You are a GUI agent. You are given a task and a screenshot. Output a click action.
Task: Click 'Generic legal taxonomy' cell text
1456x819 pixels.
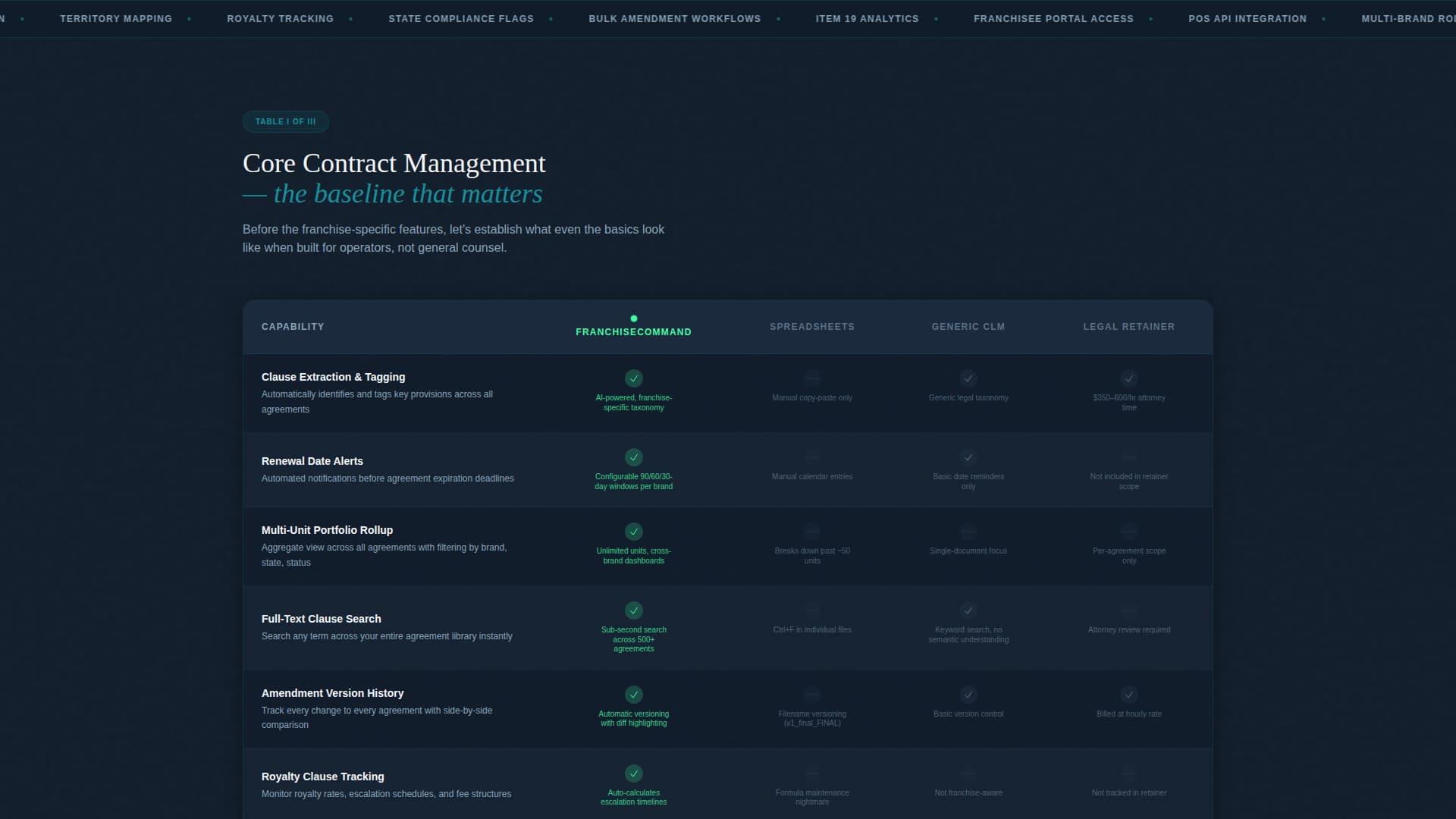point(968,397)
